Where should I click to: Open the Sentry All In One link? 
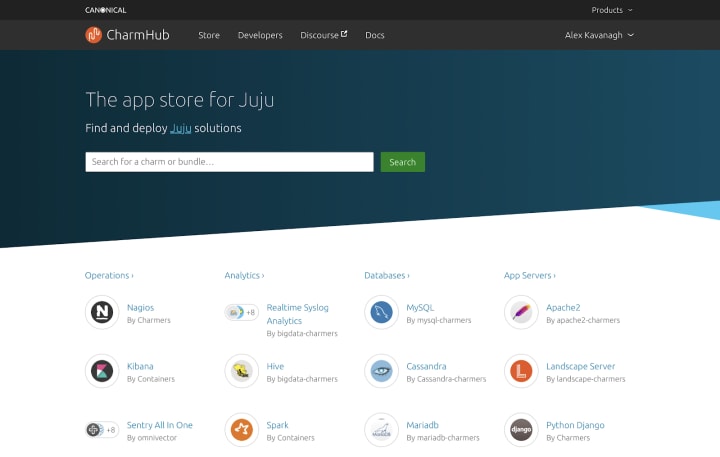(x=160, y=425)
